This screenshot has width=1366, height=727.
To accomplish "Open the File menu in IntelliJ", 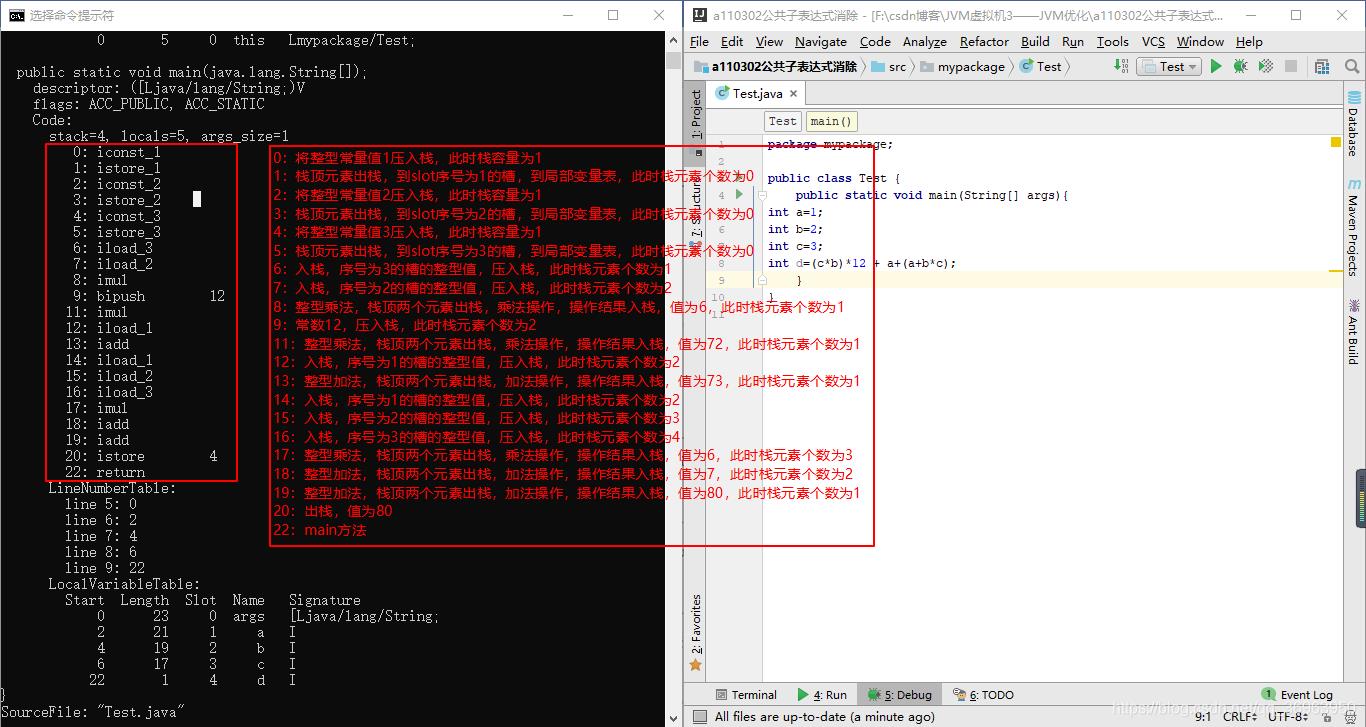I will pos(699,41).
